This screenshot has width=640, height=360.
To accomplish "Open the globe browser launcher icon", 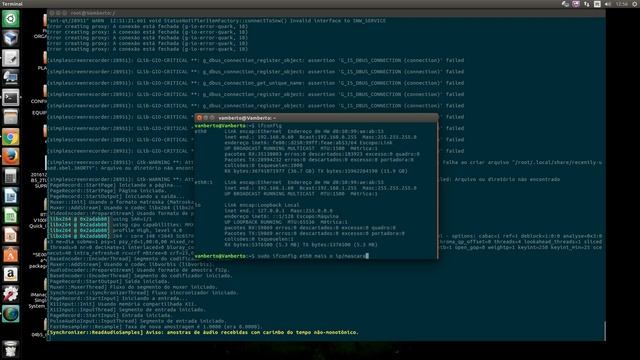I will 11,313.
